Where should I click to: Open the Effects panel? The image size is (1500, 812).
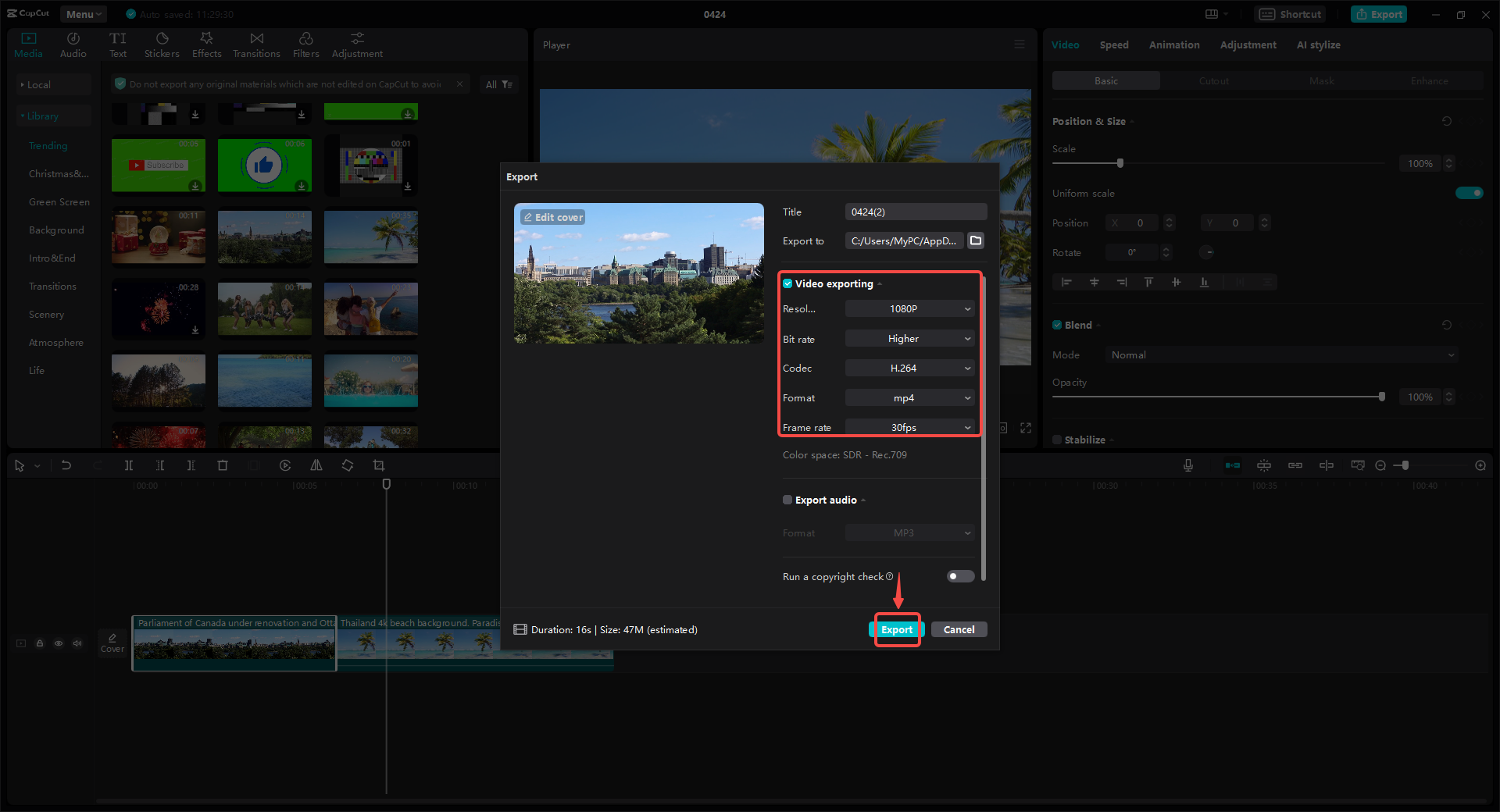click(x=206, y=43)
